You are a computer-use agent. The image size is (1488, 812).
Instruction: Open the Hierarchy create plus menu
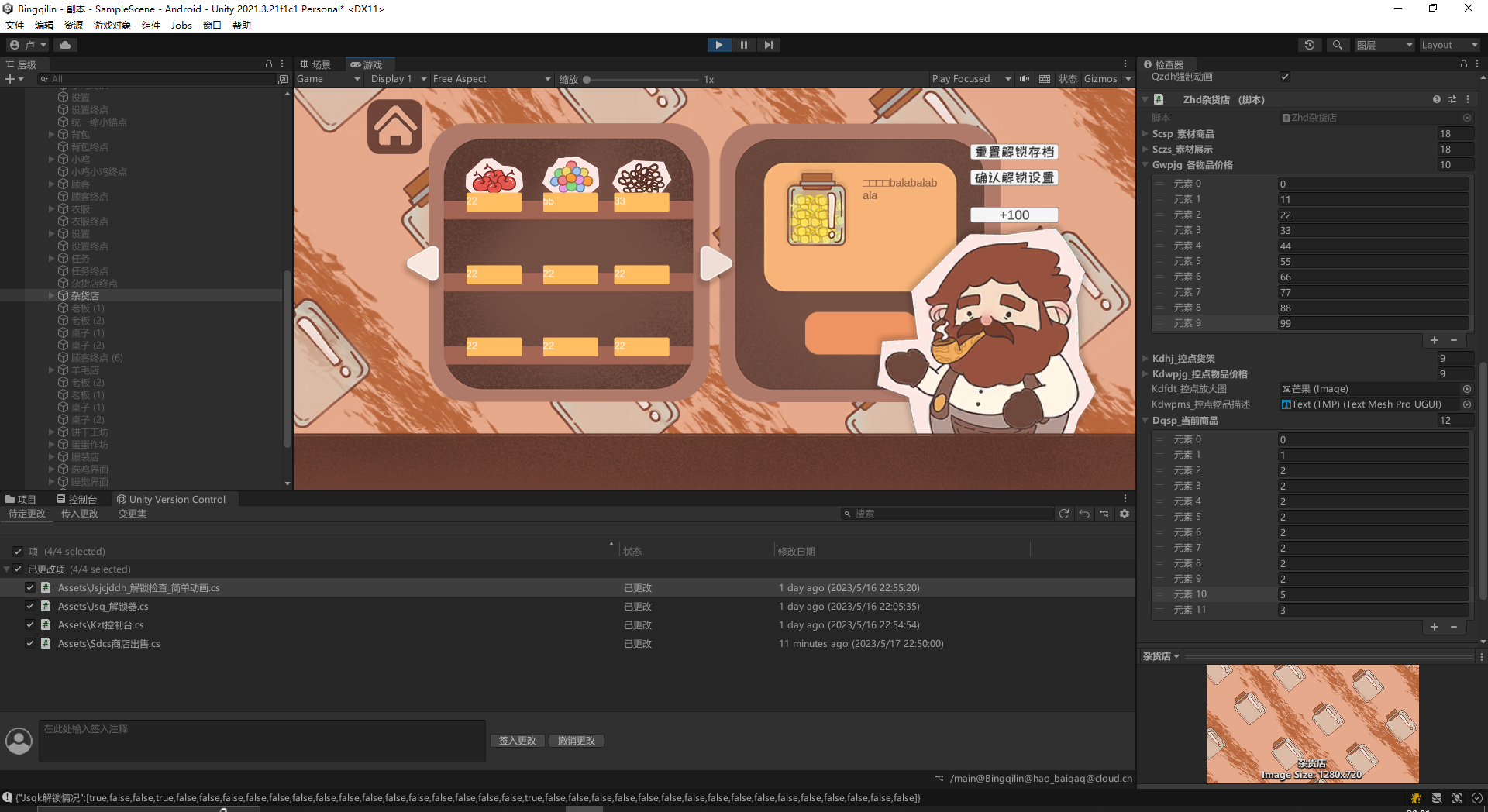click(x=14, y=79)
